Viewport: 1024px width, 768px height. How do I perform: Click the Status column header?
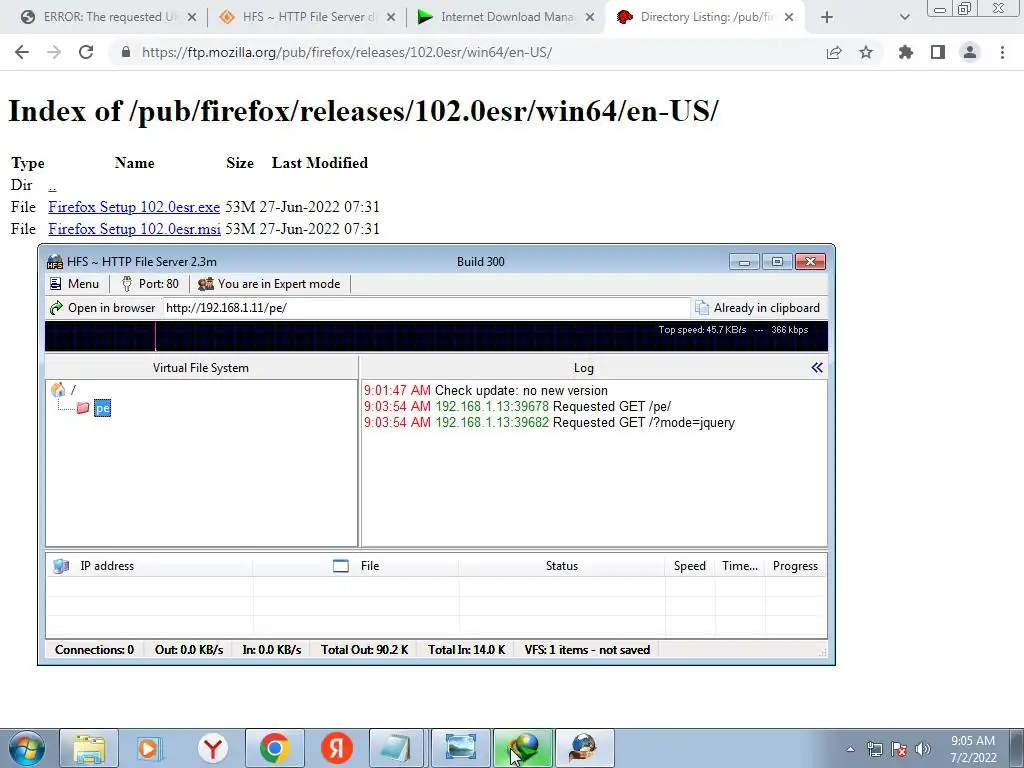point(562,566)
